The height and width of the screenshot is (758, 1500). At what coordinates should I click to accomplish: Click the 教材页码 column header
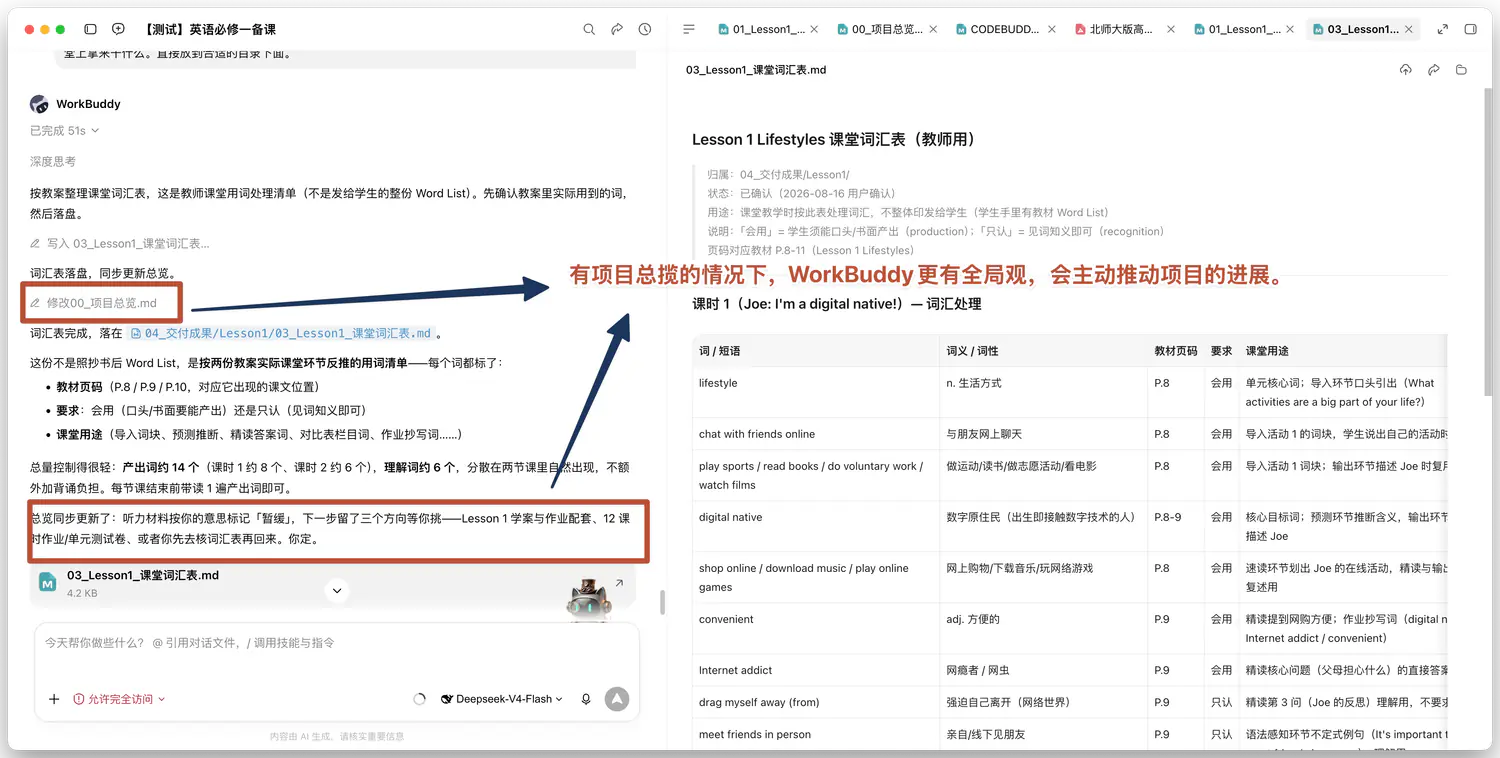[1175, 351]
